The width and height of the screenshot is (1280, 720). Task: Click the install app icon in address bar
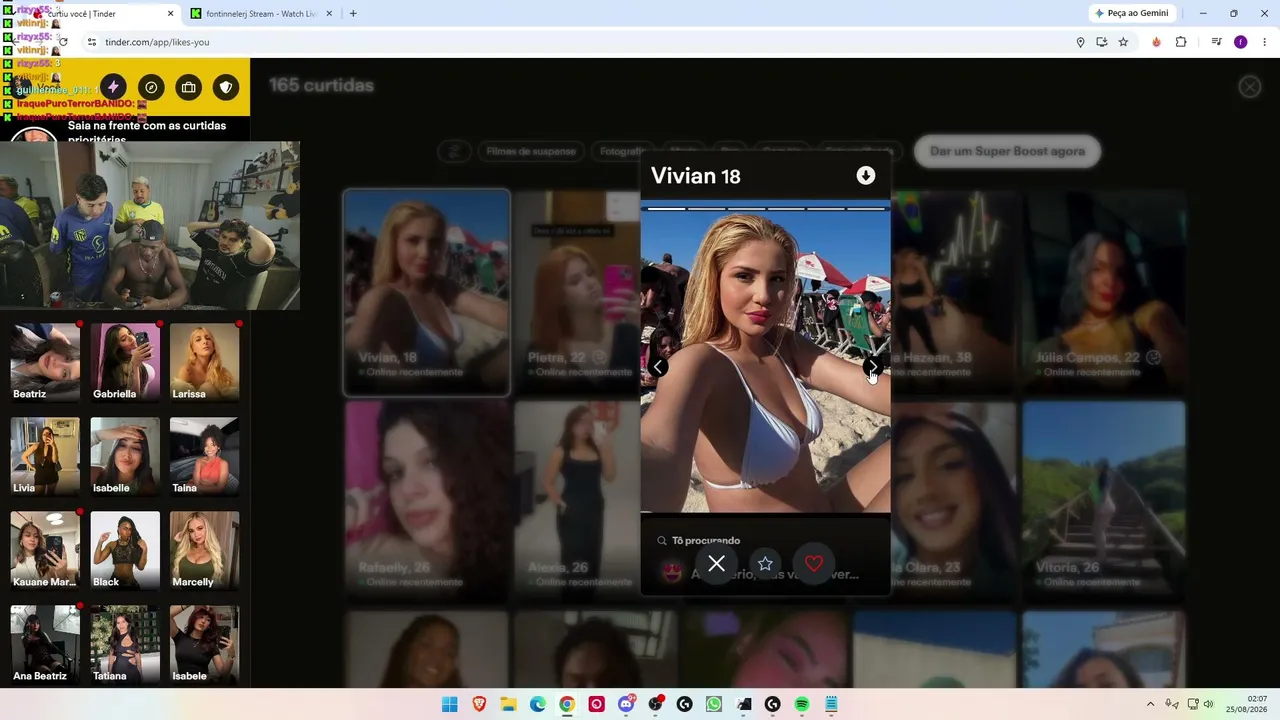[1102, 42]
